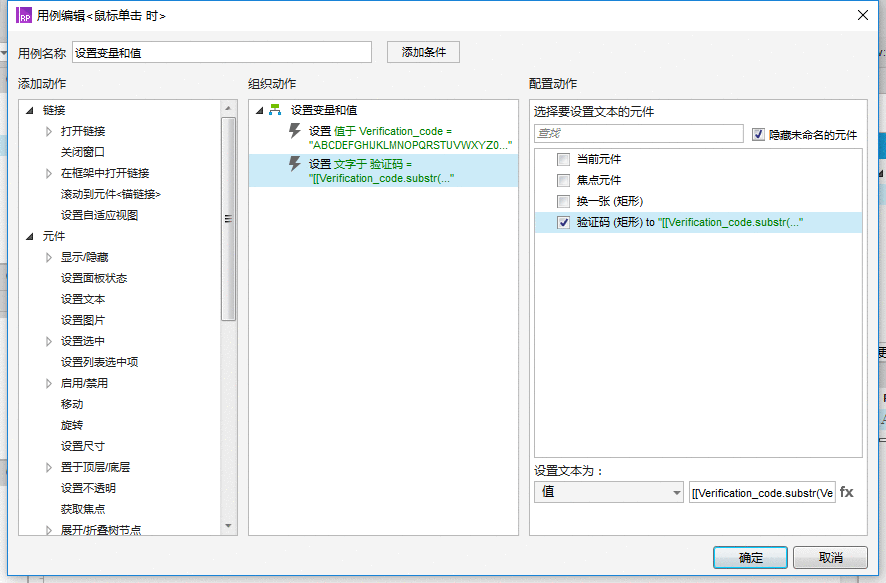Screen dimensions: 886x583
Task: Expand the 显示/隐藏 node
Action: pyautogui.click(x=49, y=257)
